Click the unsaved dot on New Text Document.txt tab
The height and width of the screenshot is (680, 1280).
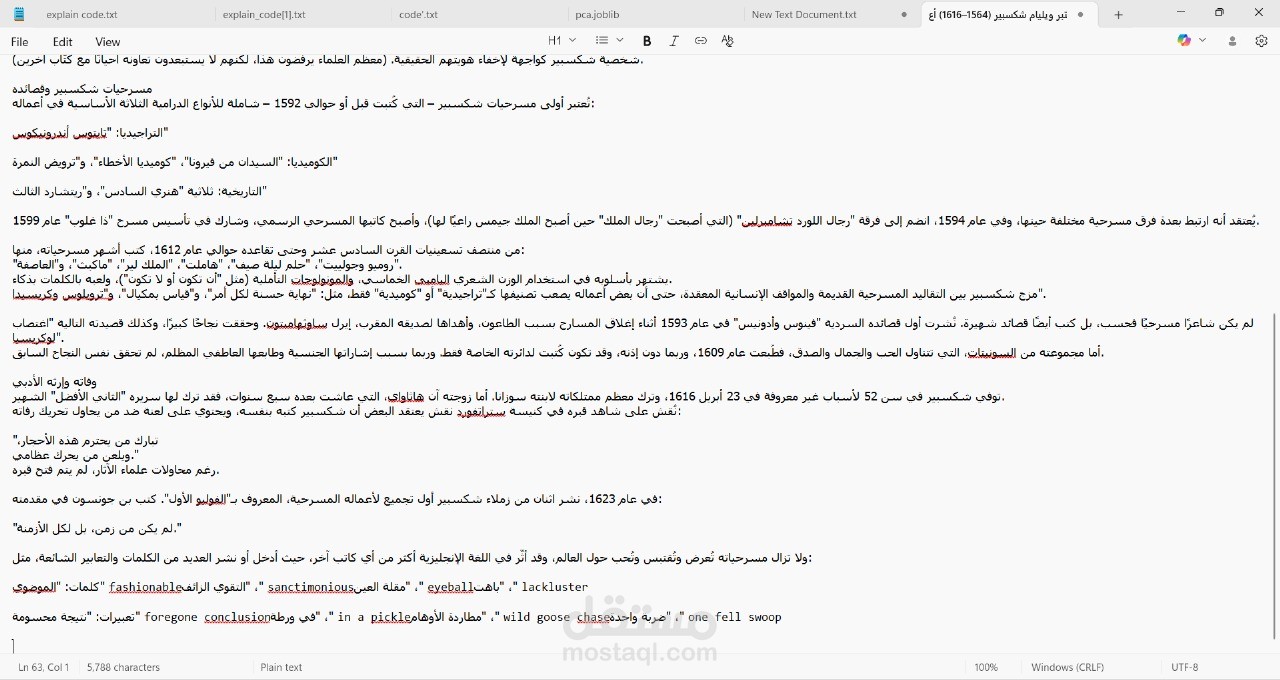pyautogui.click(x=904, y=15)
